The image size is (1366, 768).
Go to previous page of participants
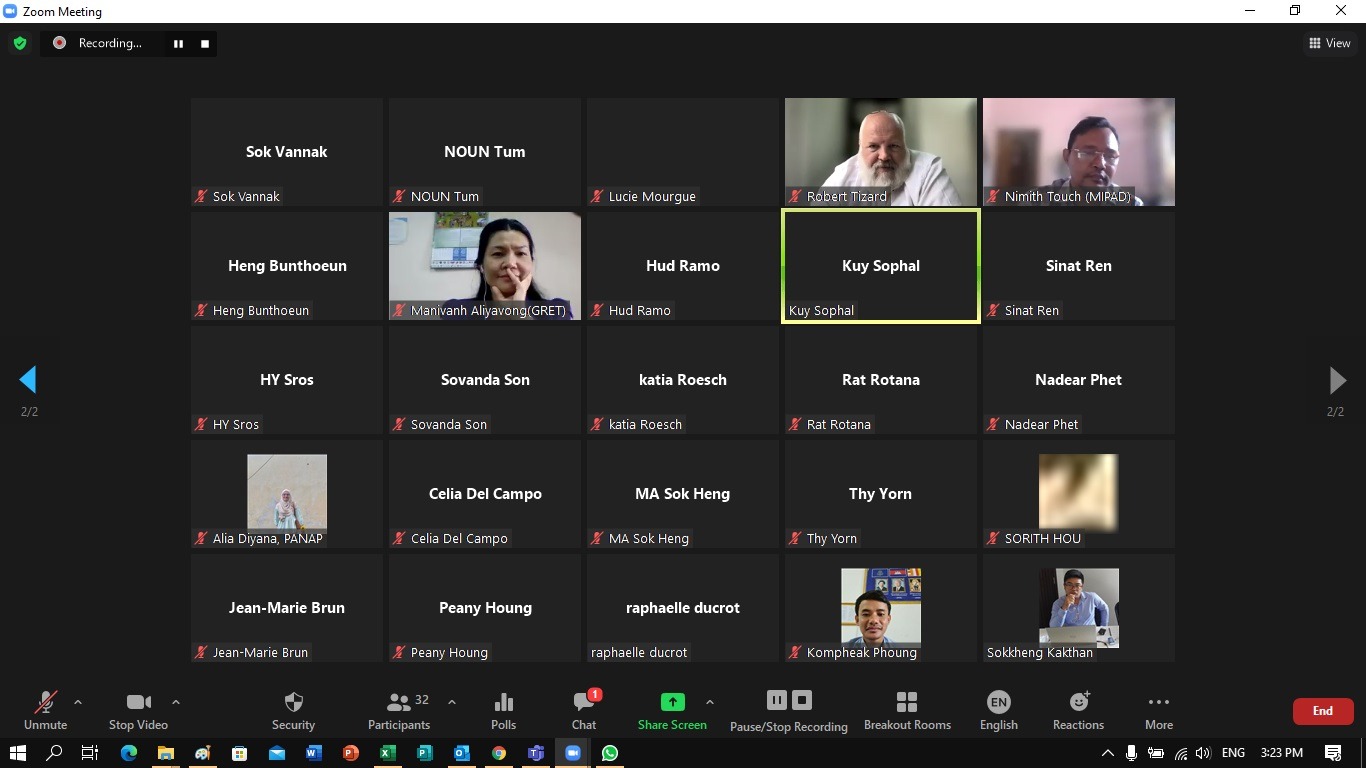tap(28, 380)
